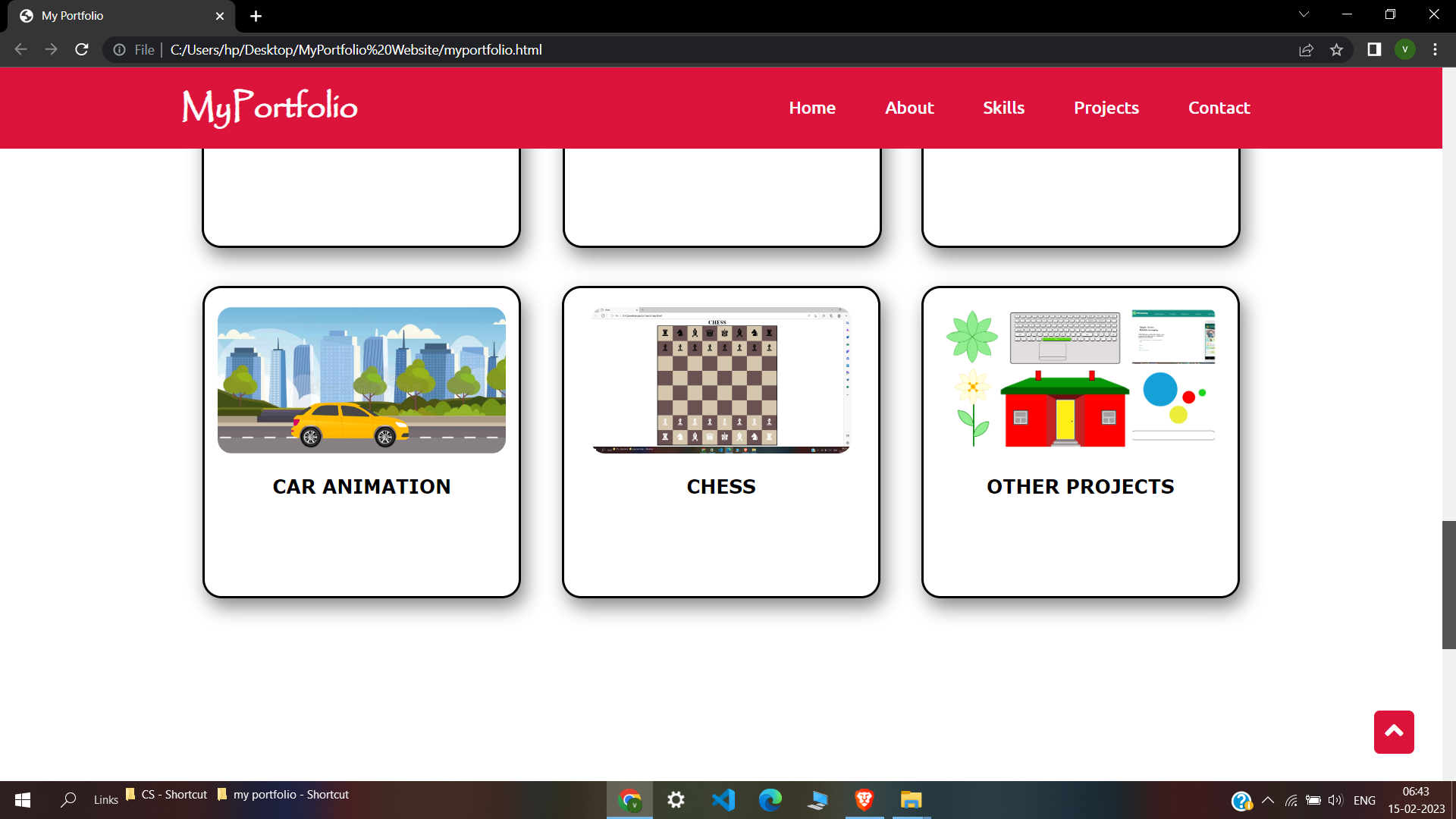
Task: Bookmark this page using the star icon
Action: (x=1337, y=49)
